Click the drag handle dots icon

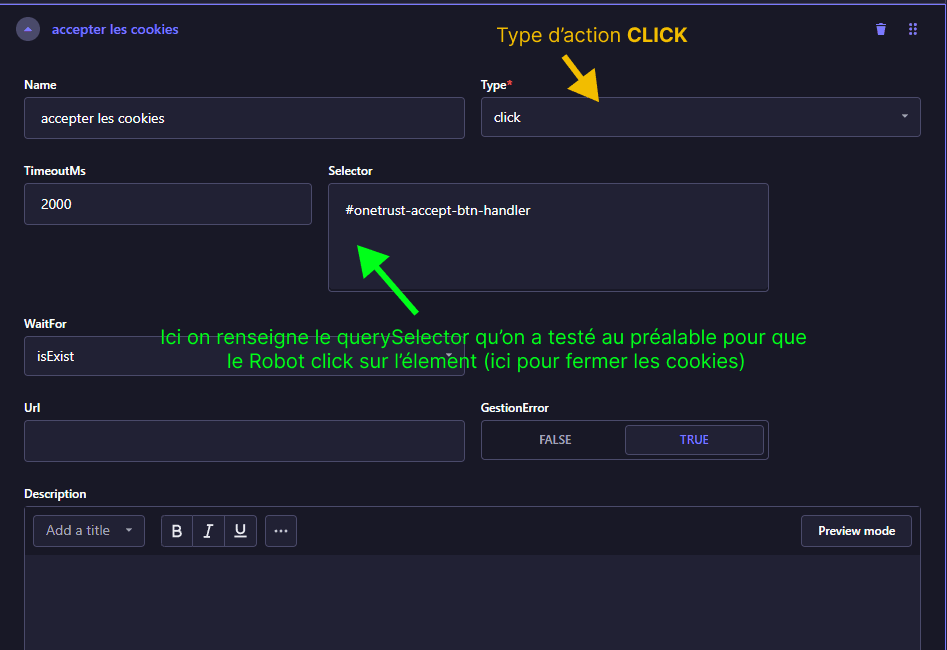click(x=912, y=29)
